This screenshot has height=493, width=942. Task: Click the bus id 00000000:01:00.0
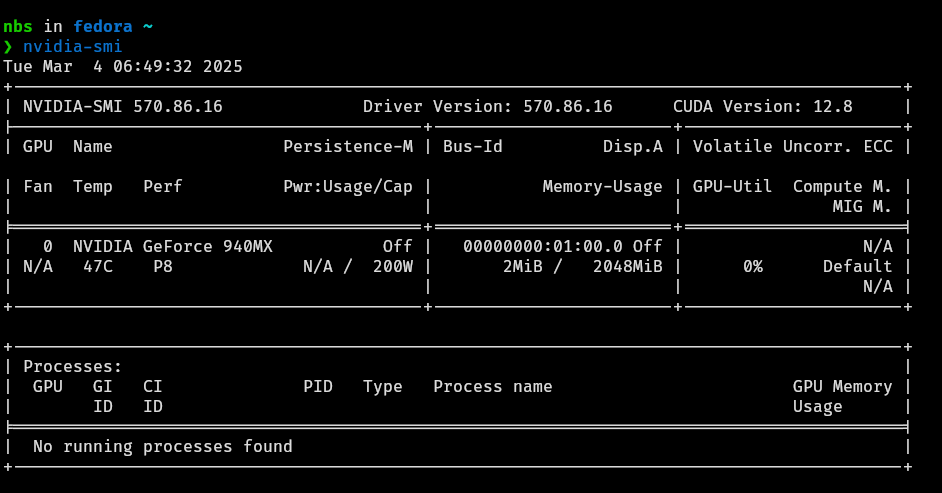click(543, 246)
